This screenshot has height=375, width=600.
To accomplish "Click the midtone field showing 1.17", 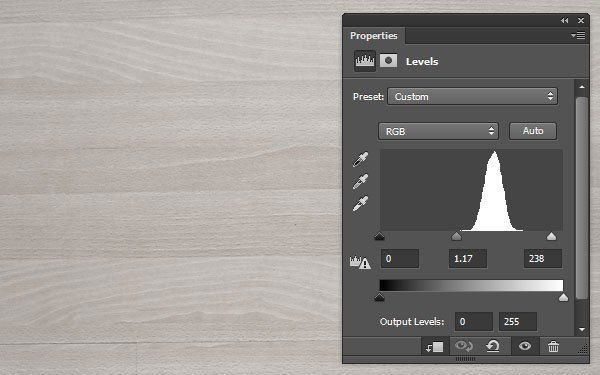I will [x=468, y=259].
